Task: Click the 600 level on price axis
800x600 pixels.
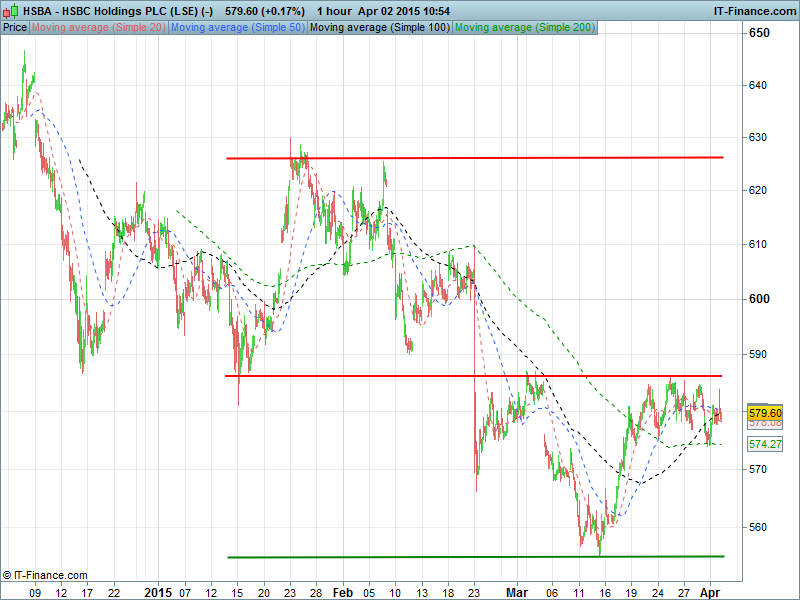Action: (760, 299)
